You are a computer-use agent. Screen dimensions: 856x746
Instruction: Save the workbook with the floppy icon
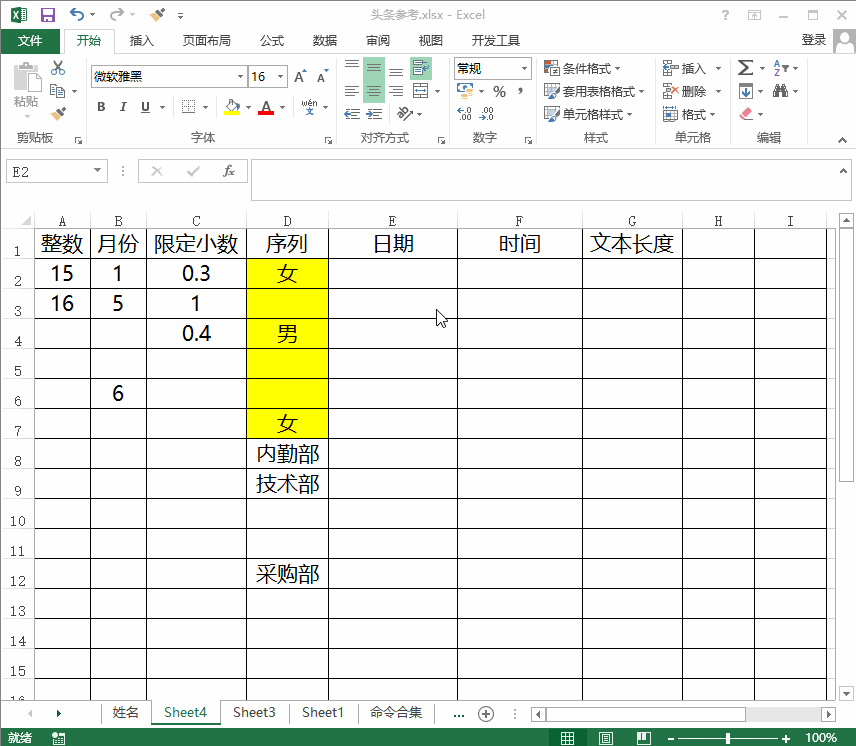(48, 15)
